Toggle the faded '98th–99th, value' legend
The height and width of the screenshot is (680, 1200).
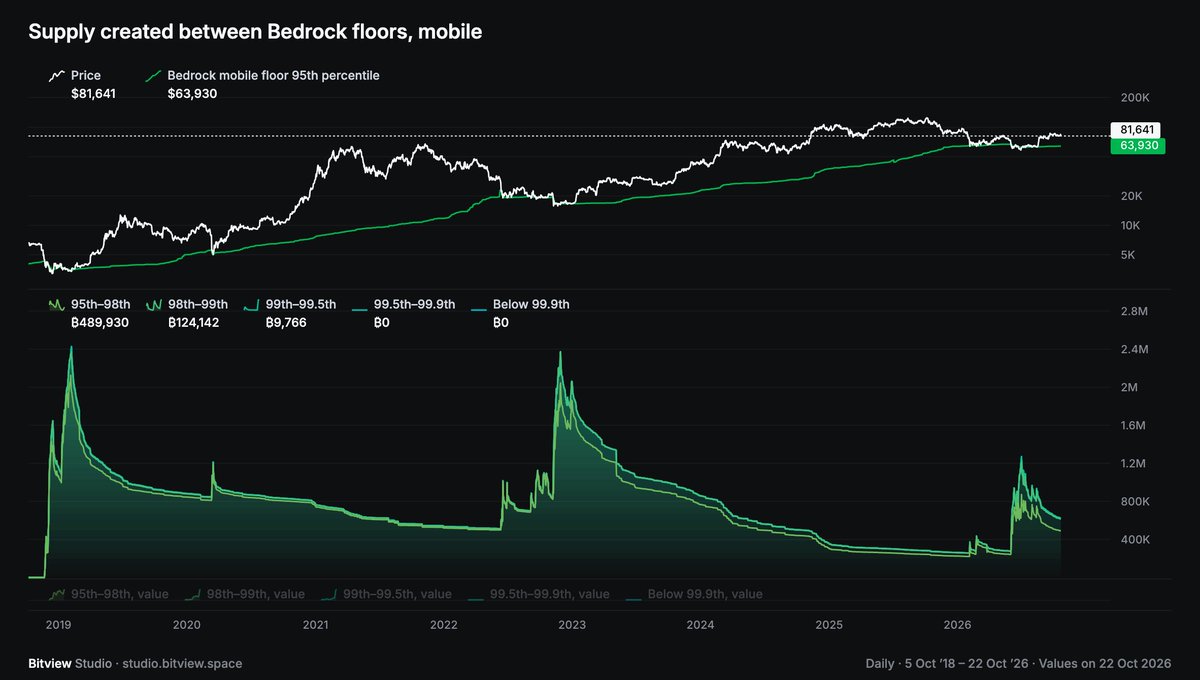(255, 594)
